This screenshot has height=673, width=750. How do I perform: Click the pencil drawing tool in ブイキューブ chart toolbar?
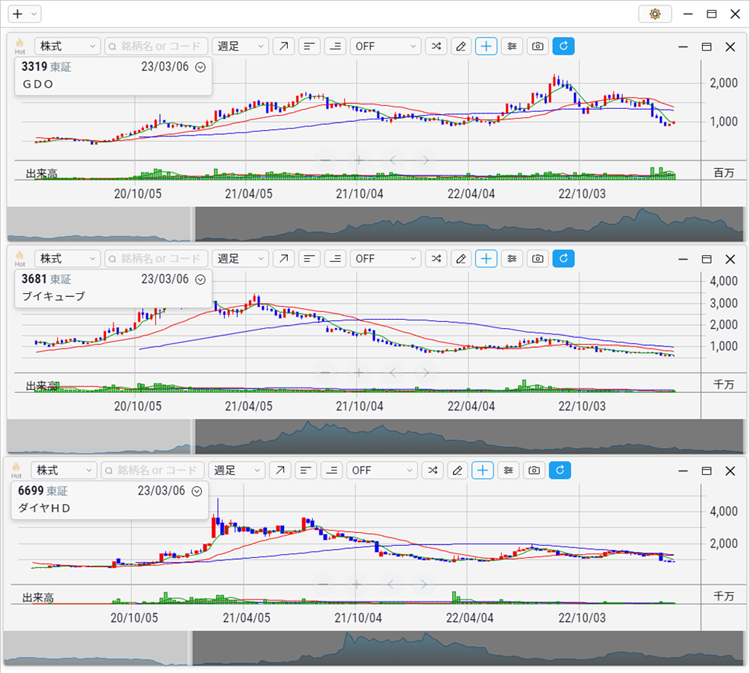click(x=460, y=258)
